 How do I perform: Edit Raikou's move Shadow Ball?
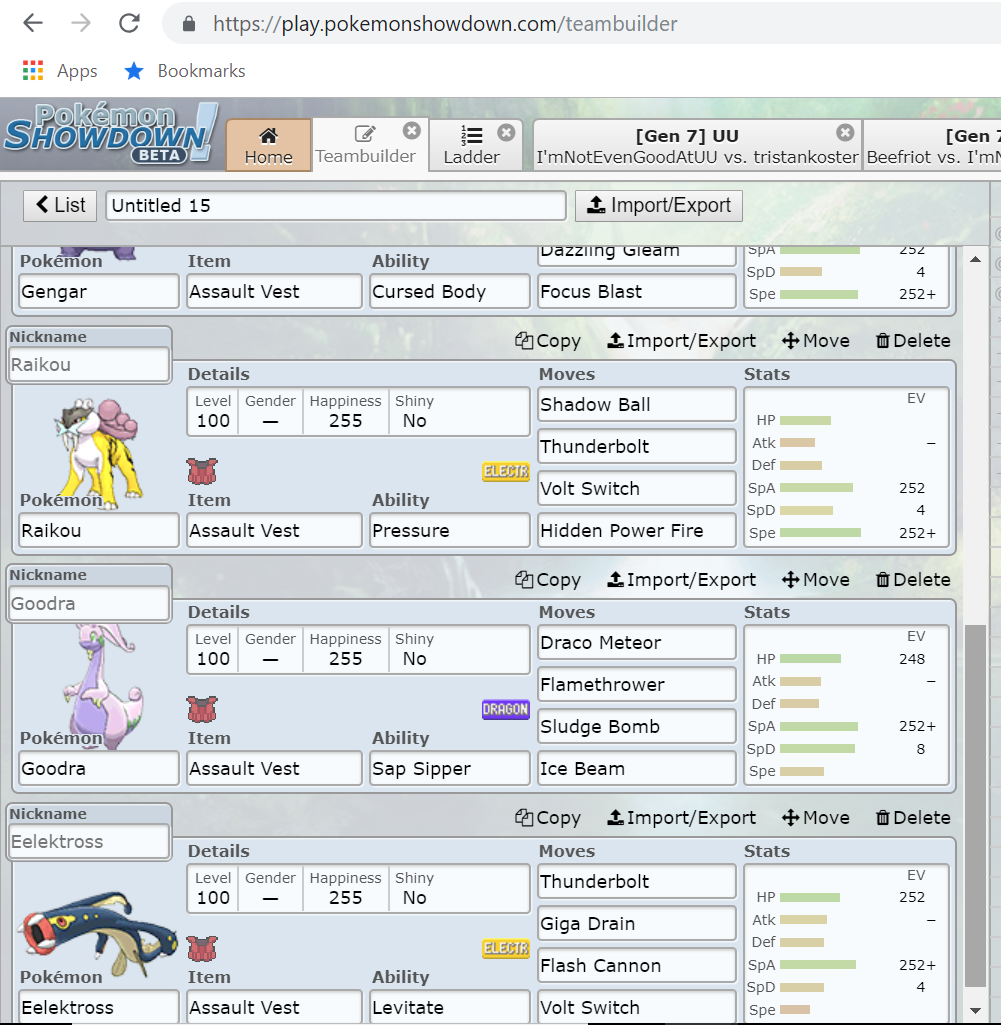637,405
